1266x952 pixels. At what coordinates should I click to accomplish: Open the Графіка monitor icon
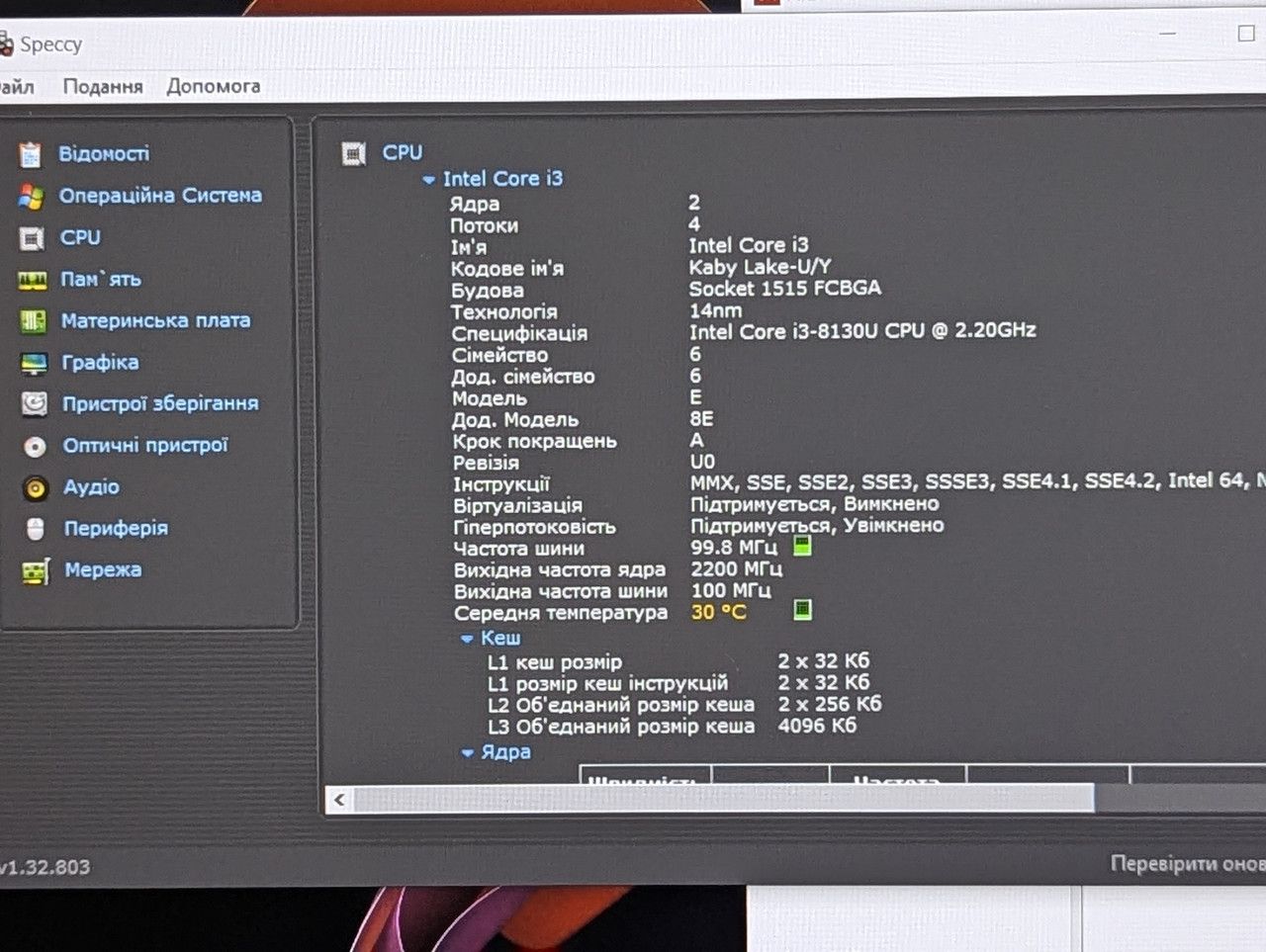[x=34, y=364]
